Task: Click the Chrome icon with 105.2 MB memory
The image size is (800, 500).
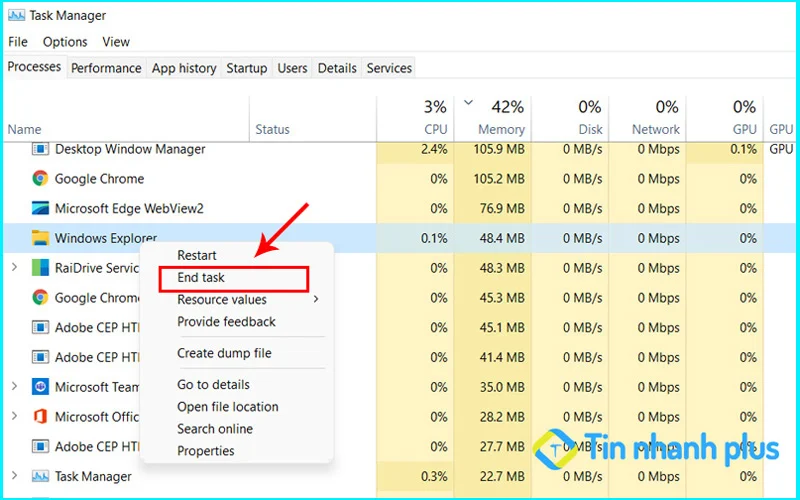Action: [40, 179]
